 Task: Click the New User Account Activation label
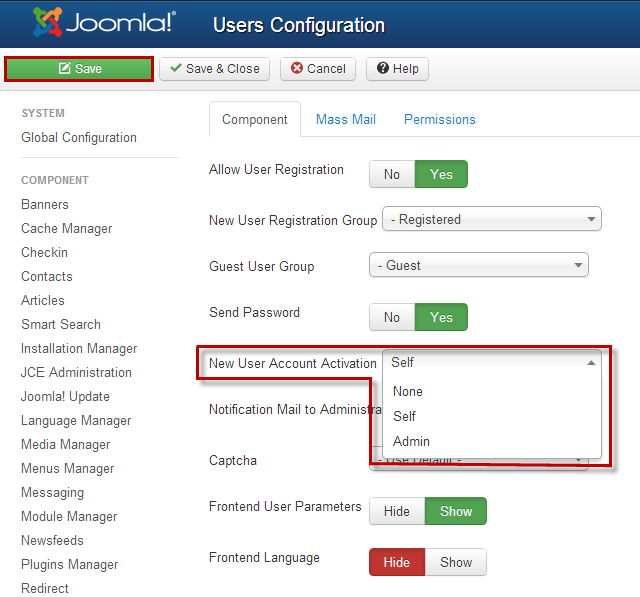tap(293, 363)
